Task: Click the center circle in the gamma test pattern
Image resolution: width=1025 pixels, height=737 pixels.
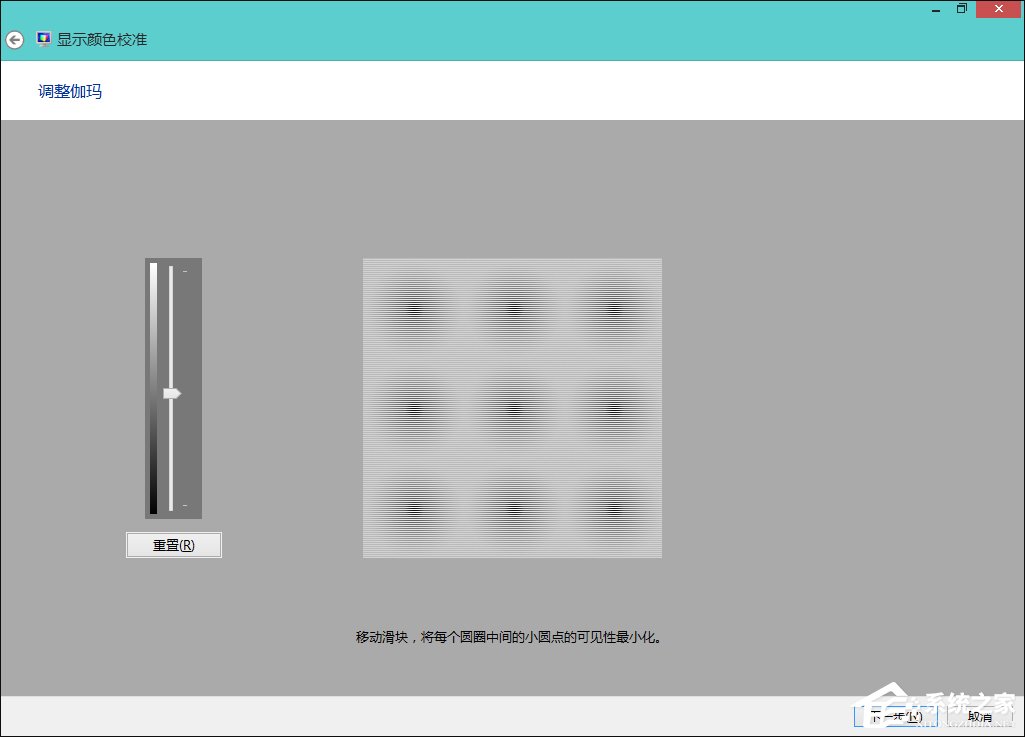Action: 512,407
